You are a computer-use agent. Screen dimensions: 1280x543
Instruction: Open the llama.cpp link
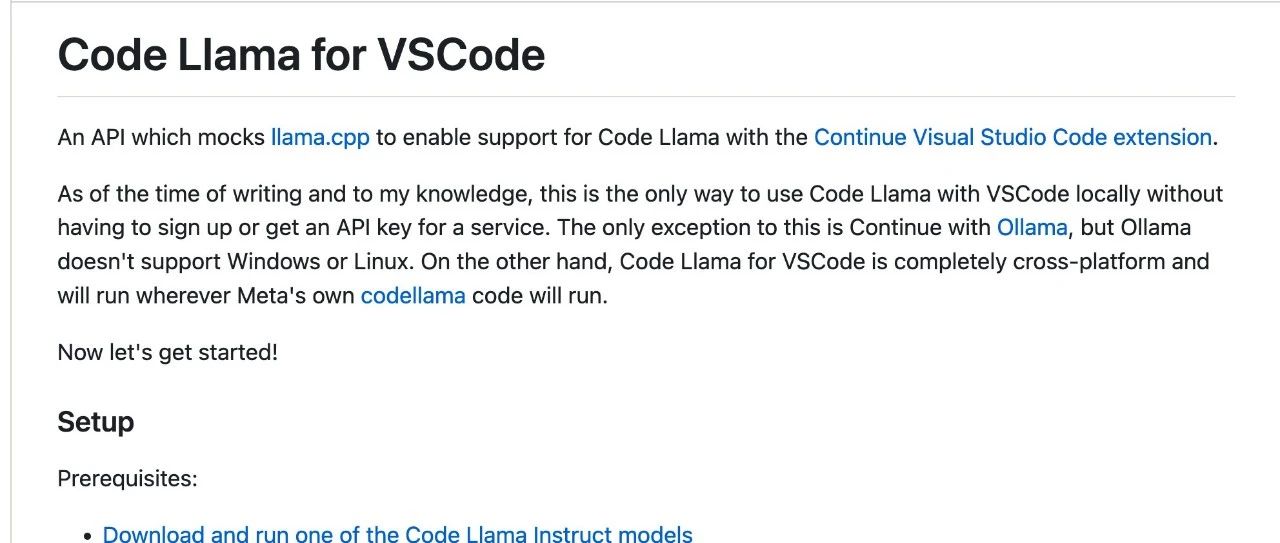pos(320,137)
